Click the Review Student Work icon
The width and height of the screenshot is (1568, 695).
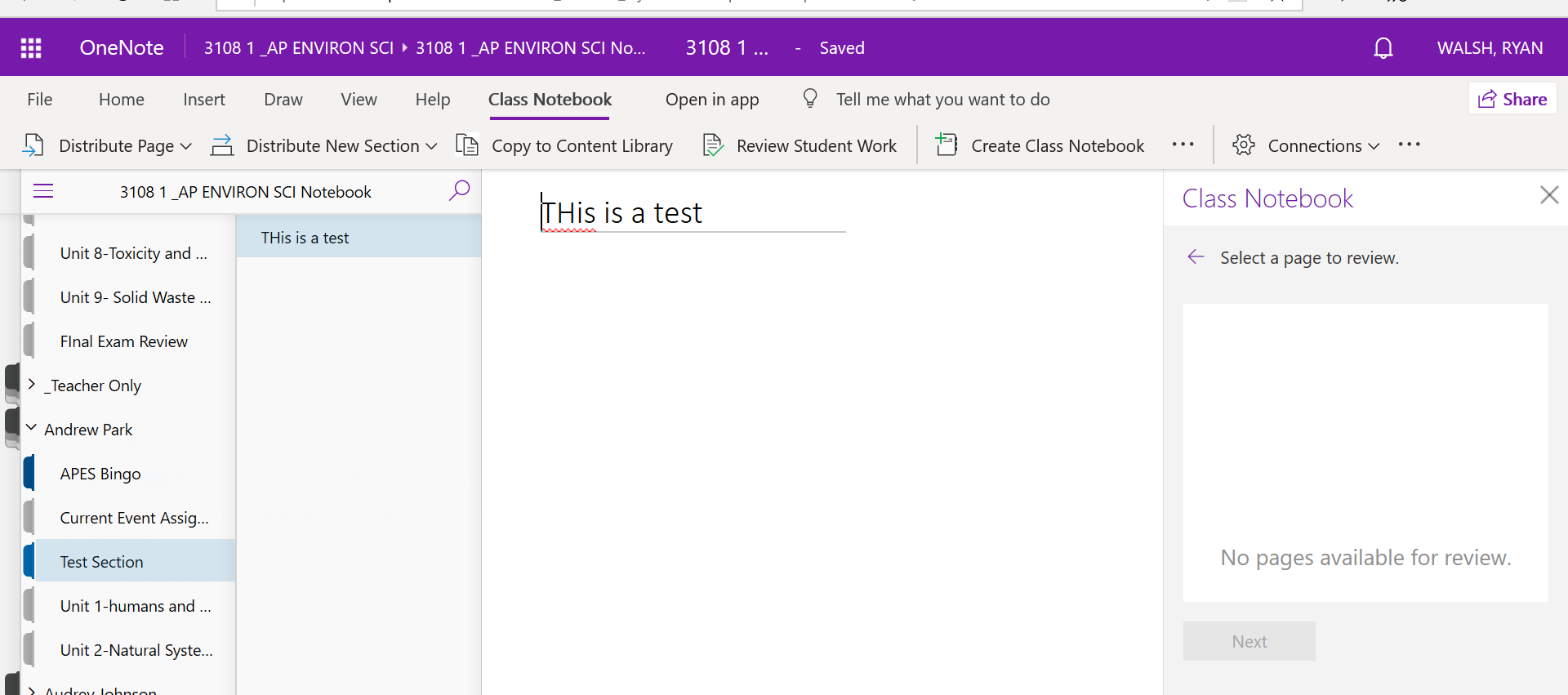[713, 145]
